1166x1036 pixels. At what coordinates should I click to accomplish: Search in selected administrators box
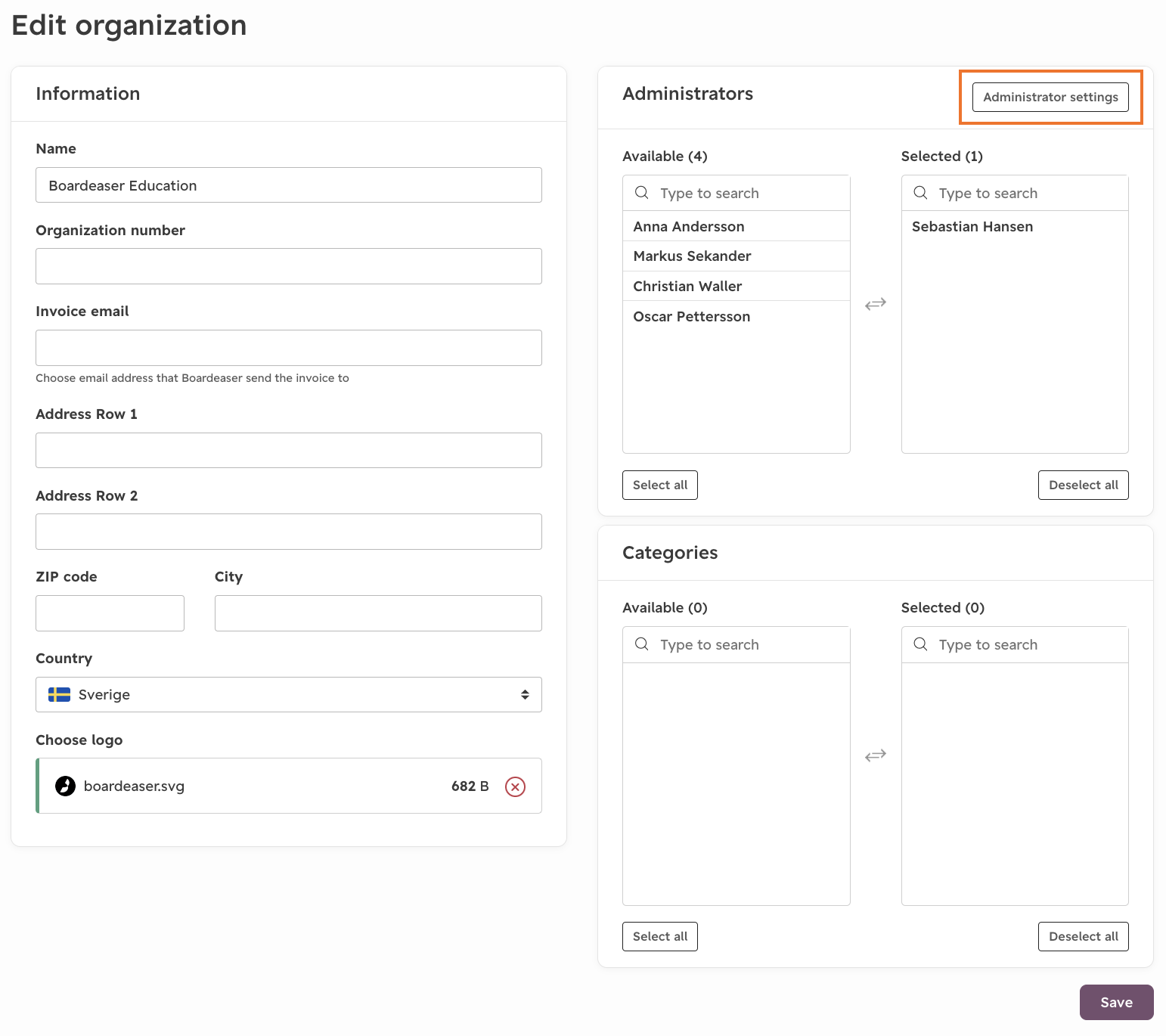tap(1015, 193)
